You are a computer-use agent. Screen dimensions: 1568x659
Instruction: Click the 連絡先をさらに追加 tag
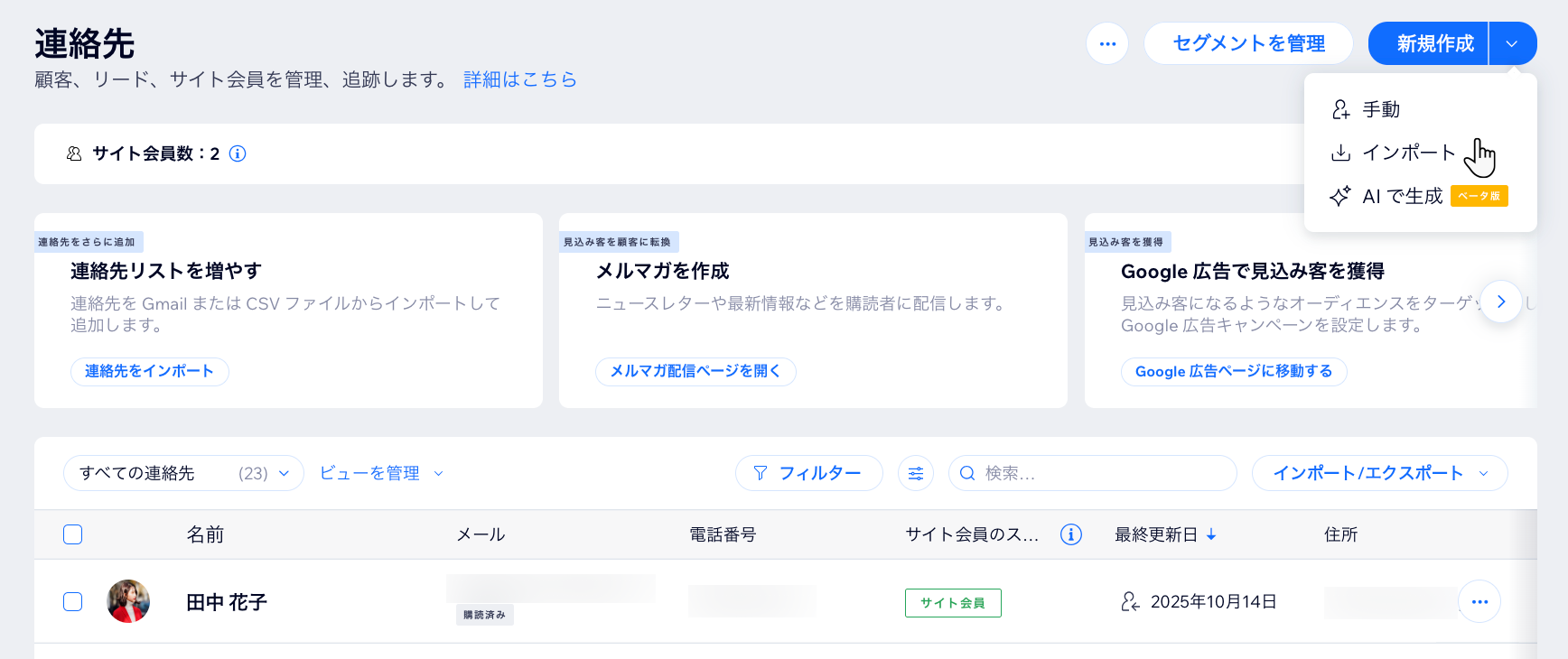(x=87, y=242)
